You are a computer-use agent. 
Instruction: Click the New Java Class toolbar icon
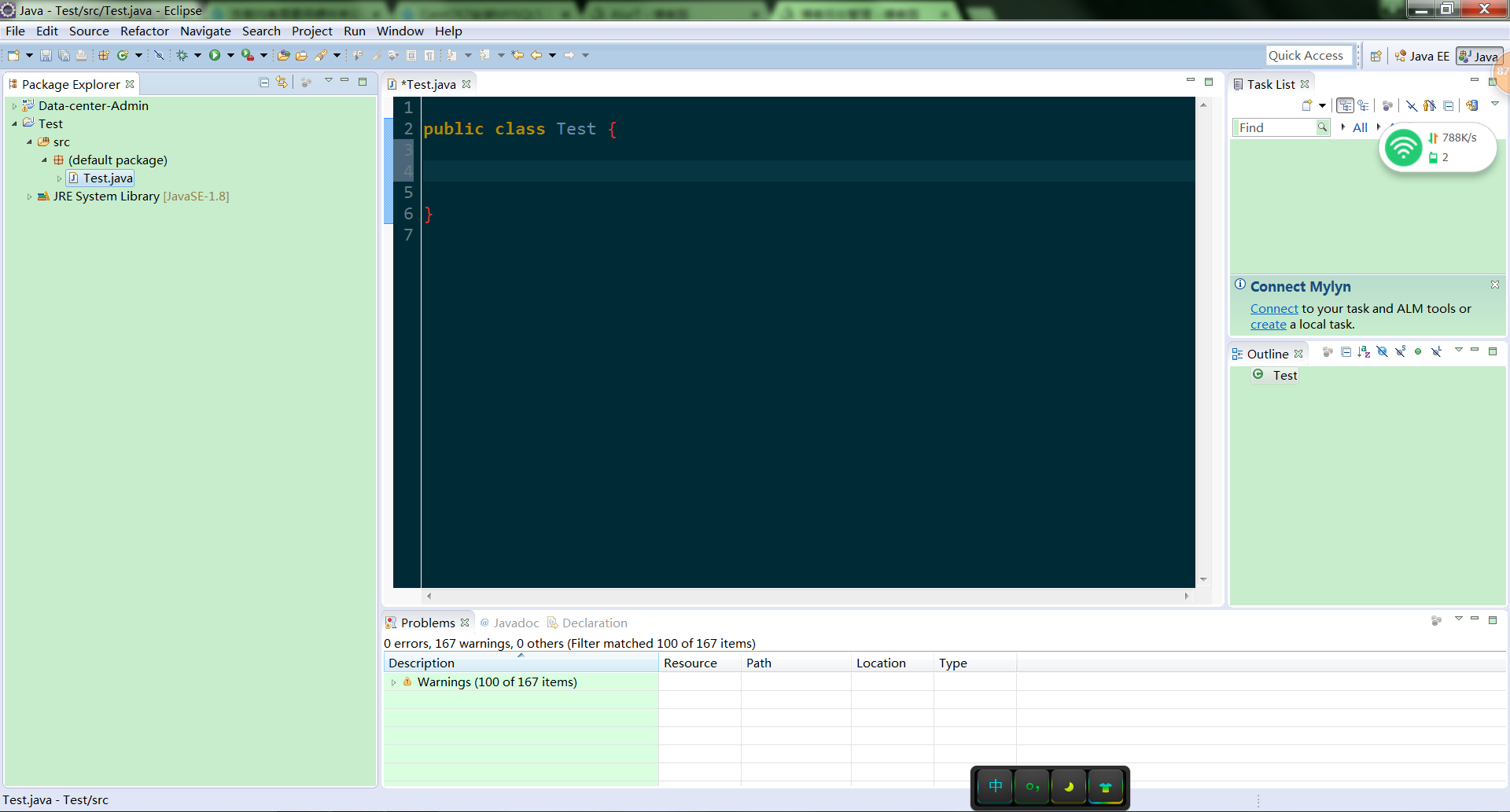[x=123, y=55]
